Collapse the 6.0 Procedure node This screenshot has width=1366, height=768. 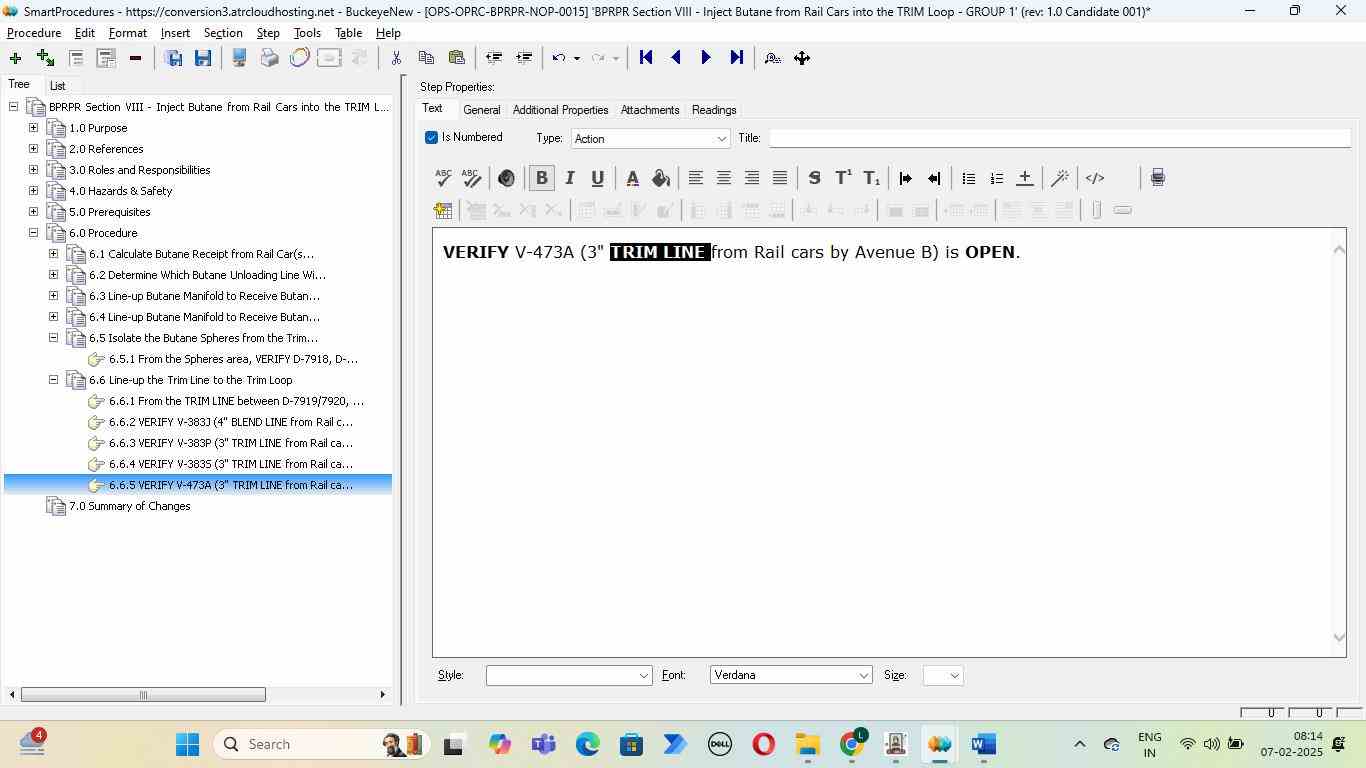pyautogui.click(x=33, y=233)
